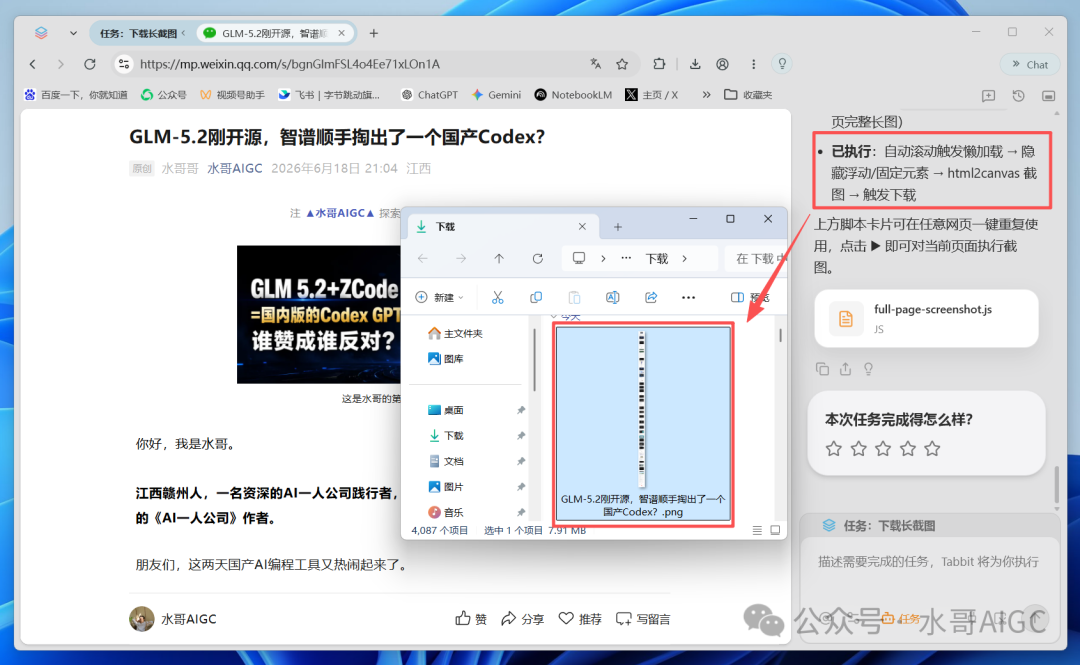This screenshot has height=665, width=1080.
Task: Open the workspace layers icon in browser
Action: [41, 32]
